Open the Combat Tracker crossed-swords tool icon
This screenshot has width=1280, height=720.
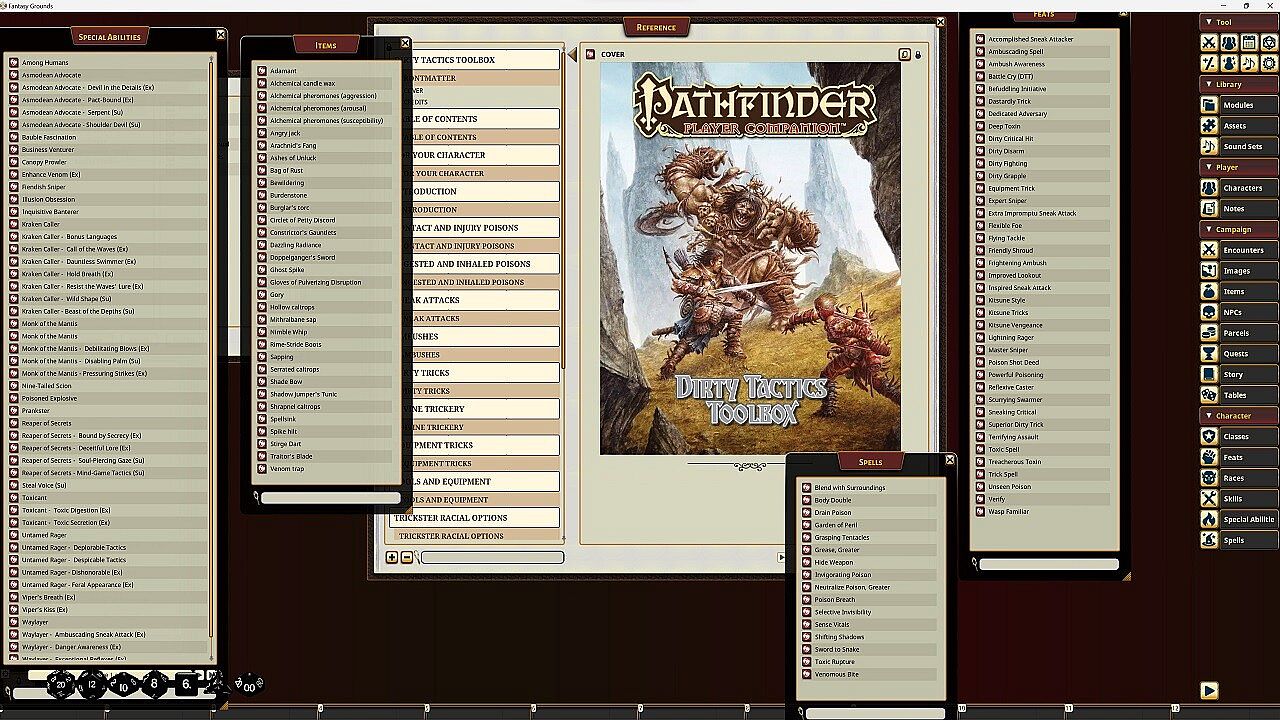click(x=1209, y=42)
